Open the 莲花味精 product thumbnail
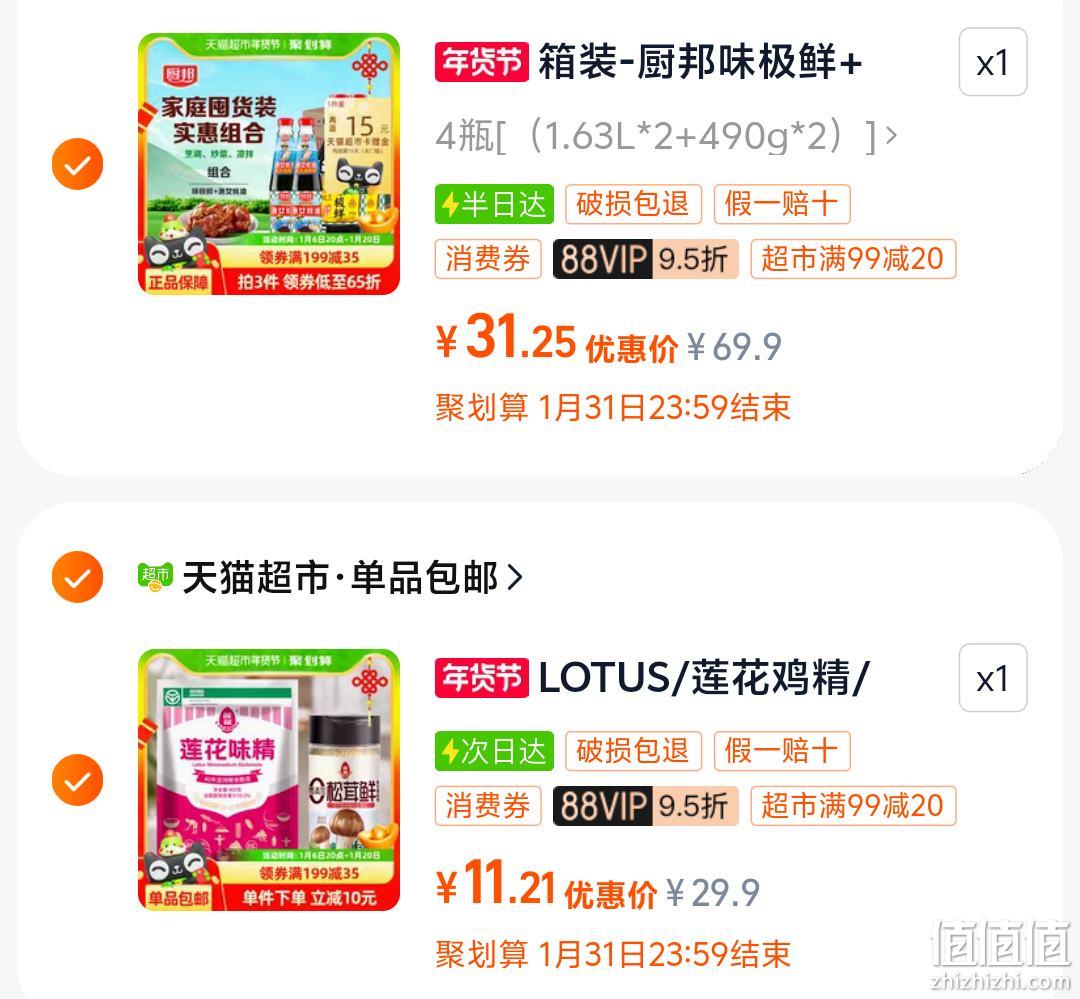Viewport: 1080px width, 999px height. 269,780
